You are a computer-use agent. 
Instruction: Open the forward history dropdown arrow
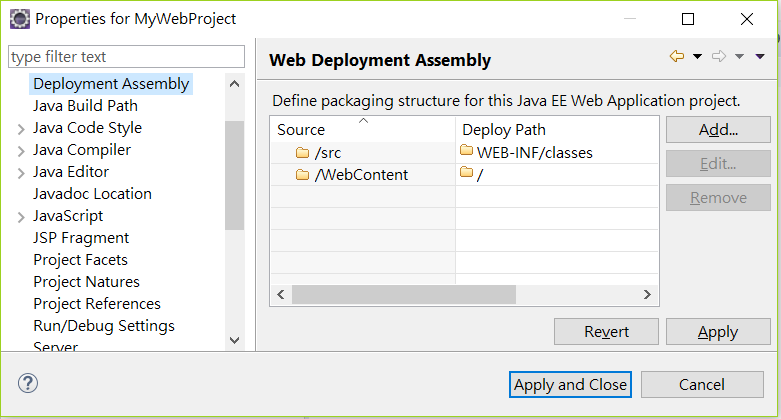pos(739,56)
